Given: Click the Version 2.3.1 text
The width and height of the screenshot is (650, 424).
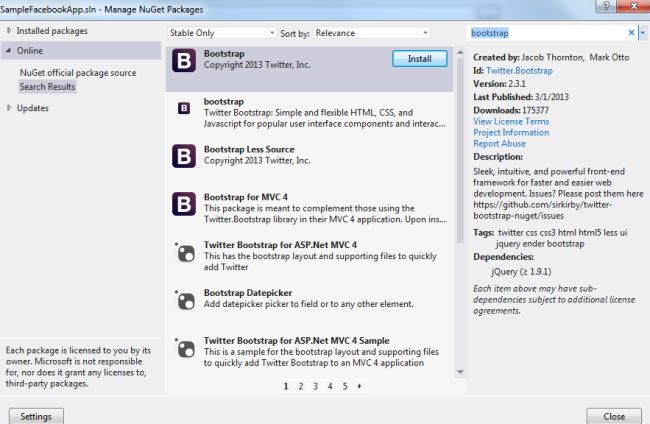Looking at the screenshot, I should tap(500, 84).
